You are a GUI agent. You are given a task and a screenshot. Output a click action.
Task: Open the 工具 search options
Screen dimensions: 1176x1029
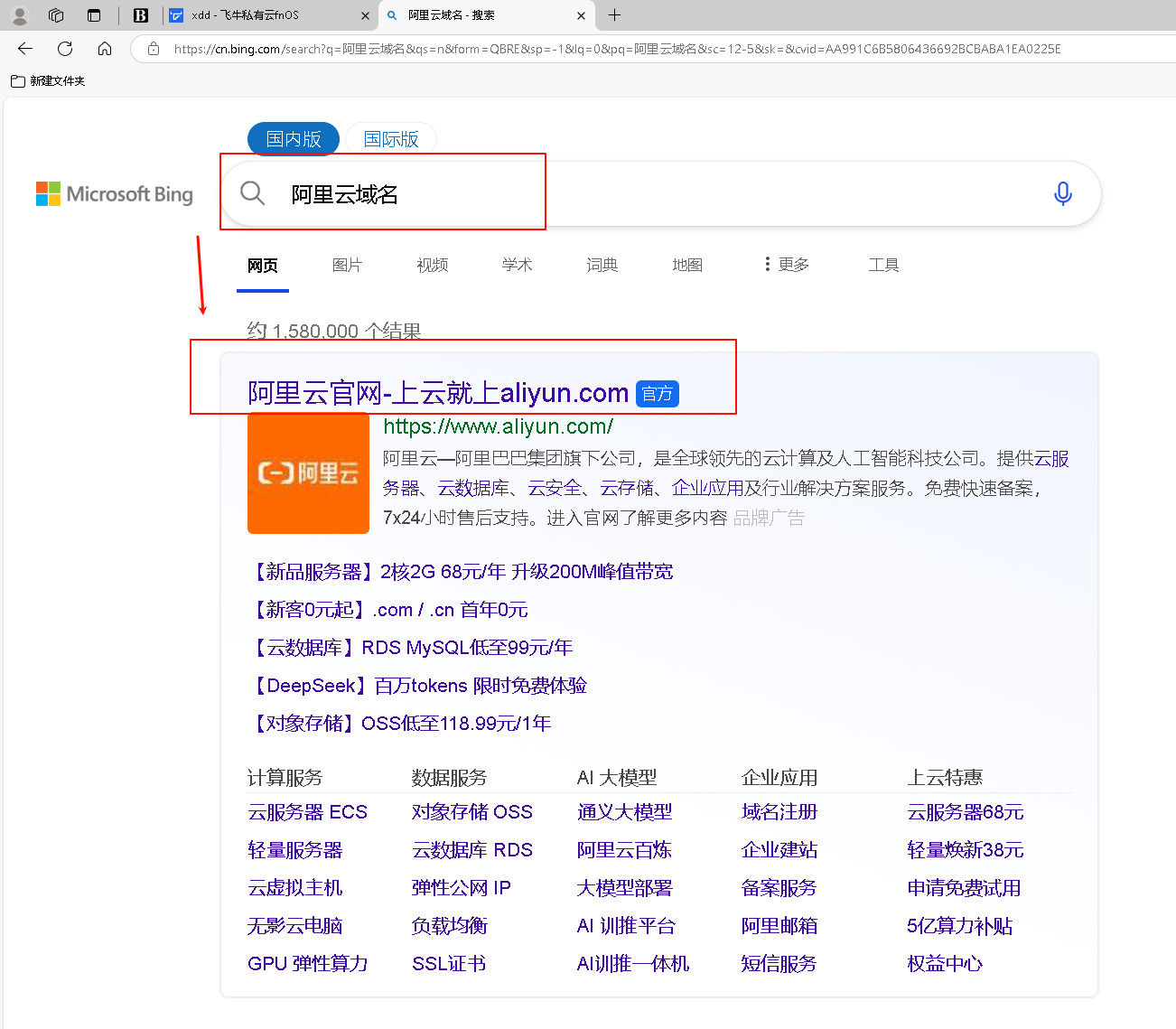coord(883,265)
